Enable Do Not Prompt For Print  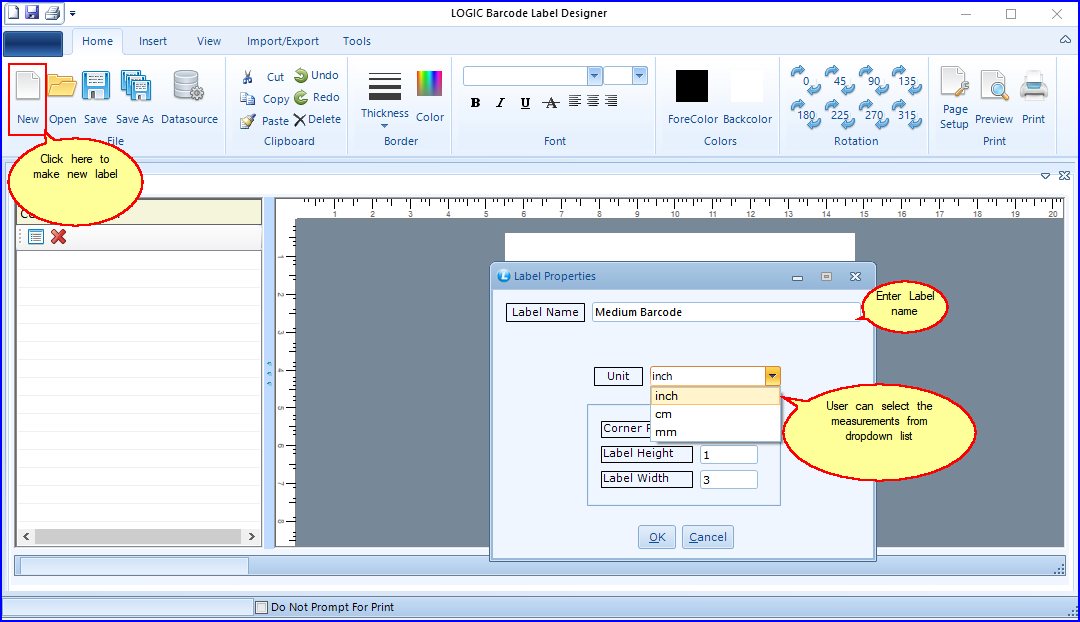pos(262,608)
